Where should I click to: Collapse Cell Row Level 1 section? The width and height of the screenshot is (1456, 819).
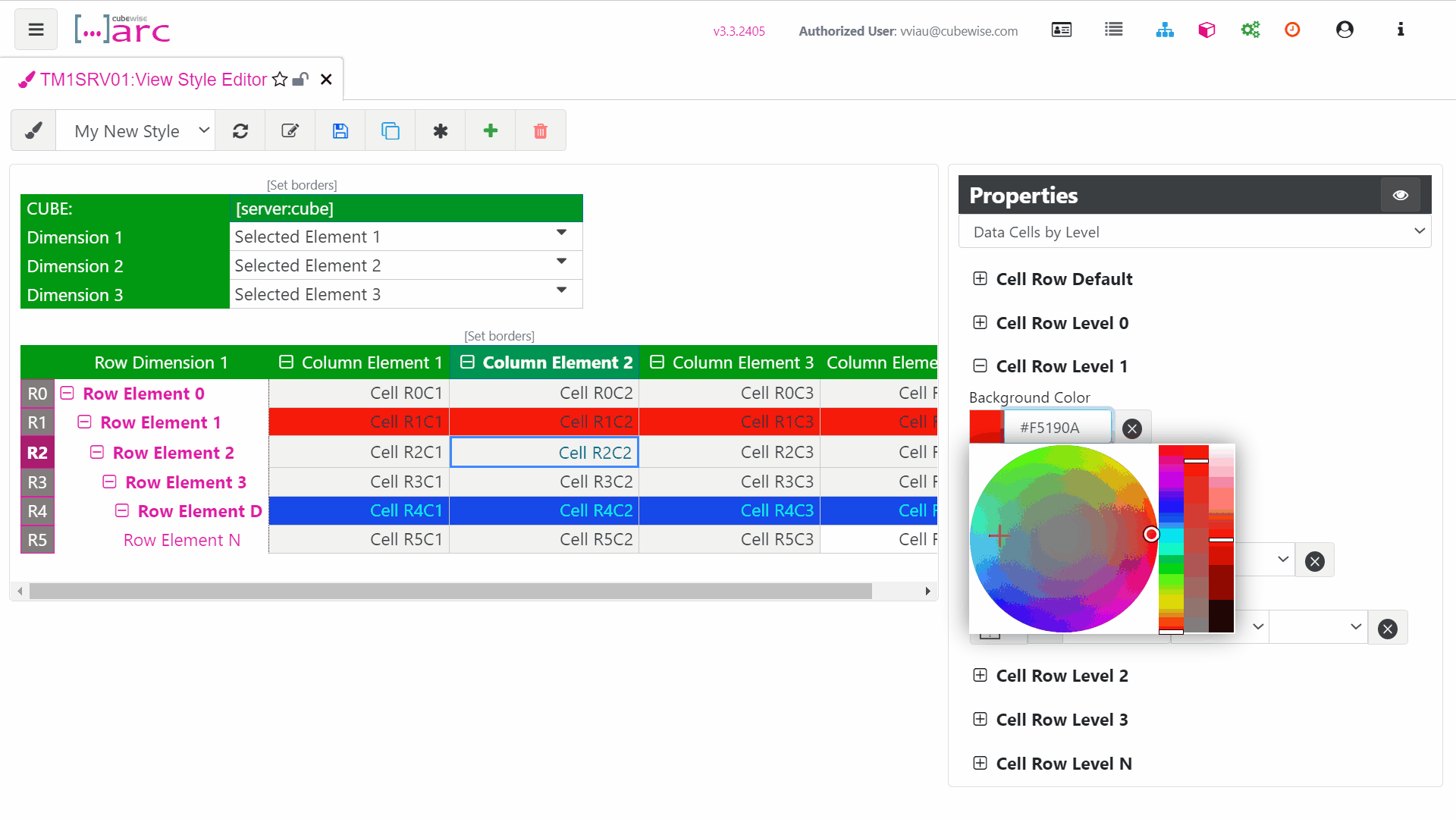click(x=980, y=366)
